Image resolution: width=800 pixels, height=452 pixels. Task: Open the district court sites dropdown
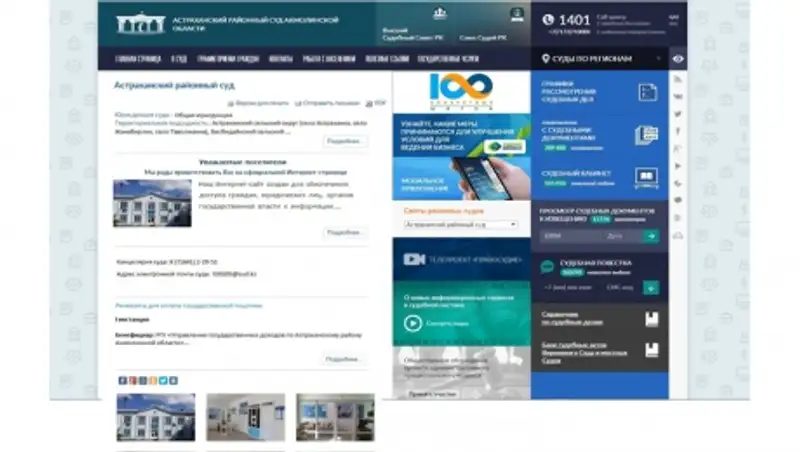click(461, 224)
